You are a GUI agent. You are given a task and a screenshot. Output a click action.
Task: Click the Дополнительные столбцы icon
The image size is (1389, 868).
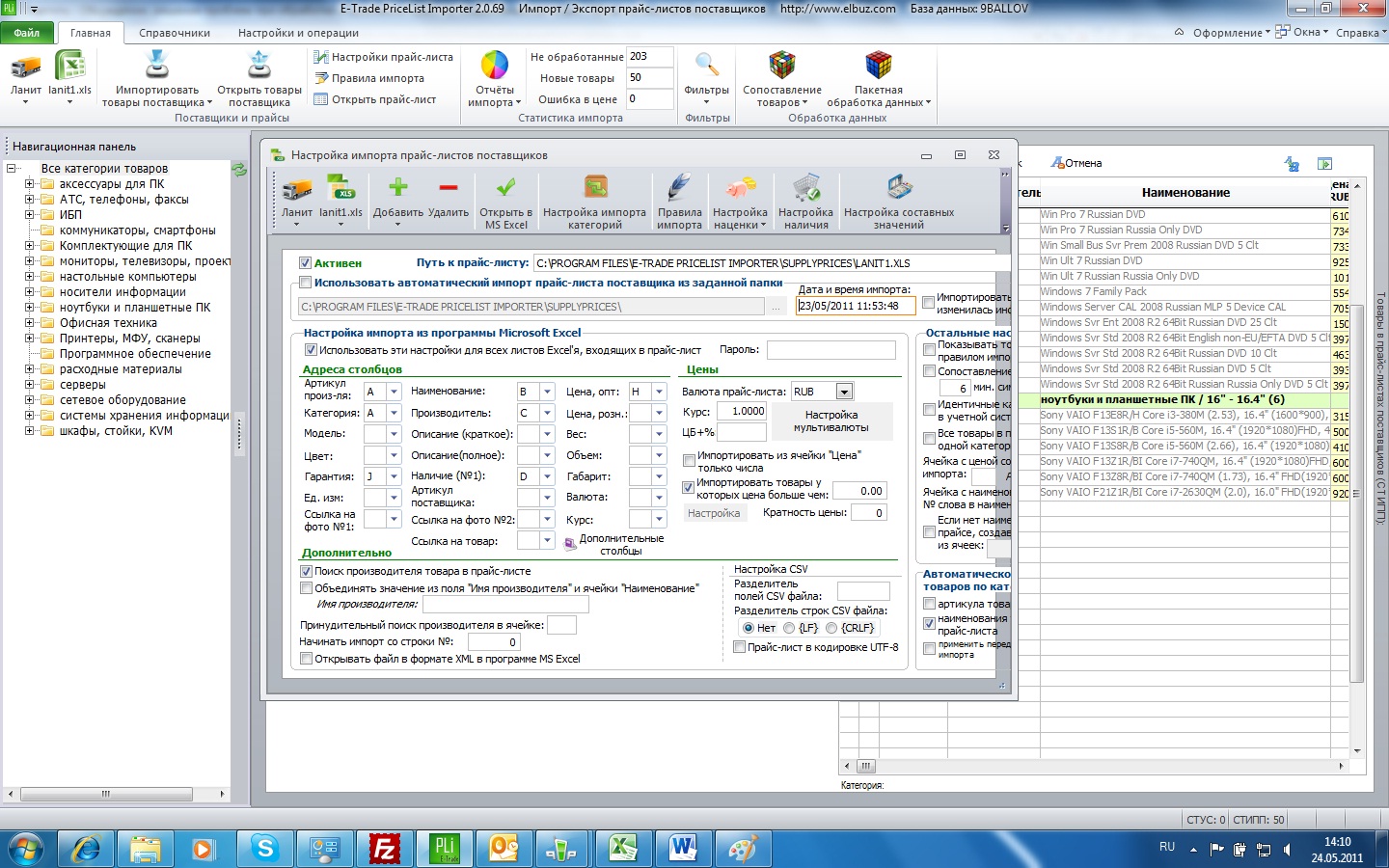pos(570,544)
